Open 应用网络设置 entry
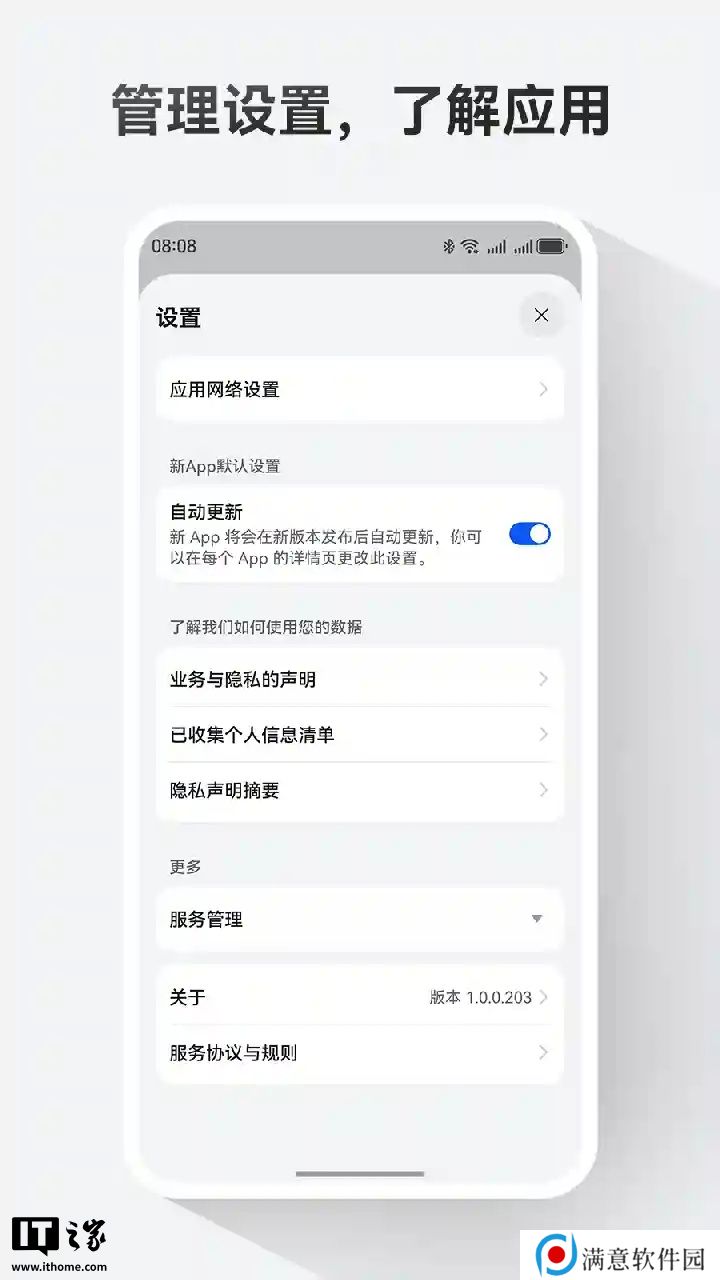The image size is (720, 1280). point(360,389)
